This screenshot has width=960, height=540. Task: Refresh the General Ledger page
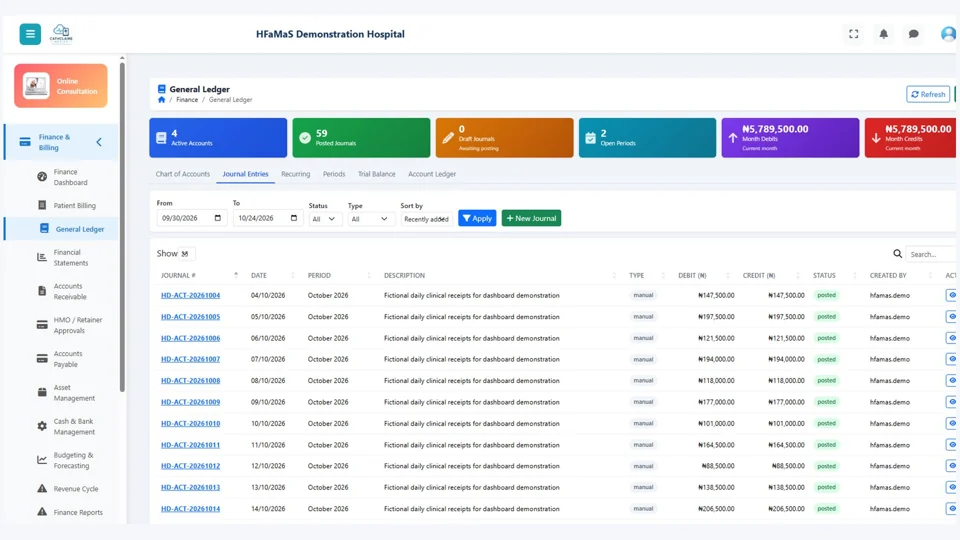928,94
